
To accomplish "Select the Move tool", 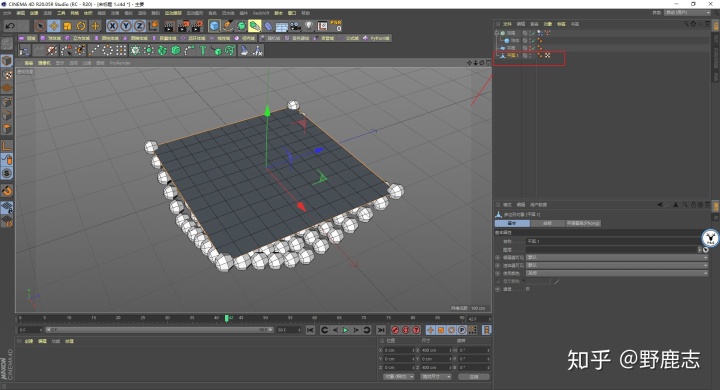I will pyautogui.click(x=54, y=26).
